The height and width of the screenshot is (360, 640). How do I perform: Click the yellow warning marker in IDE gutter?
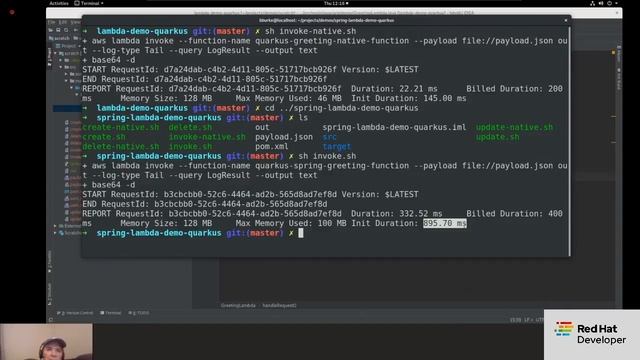(x=613, y=53)
